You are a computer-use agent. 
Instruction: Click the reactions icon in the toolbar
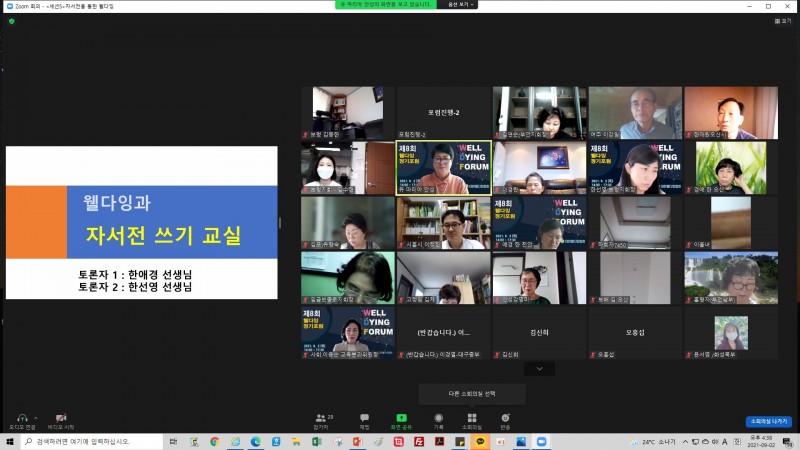(x=505, y=417)
